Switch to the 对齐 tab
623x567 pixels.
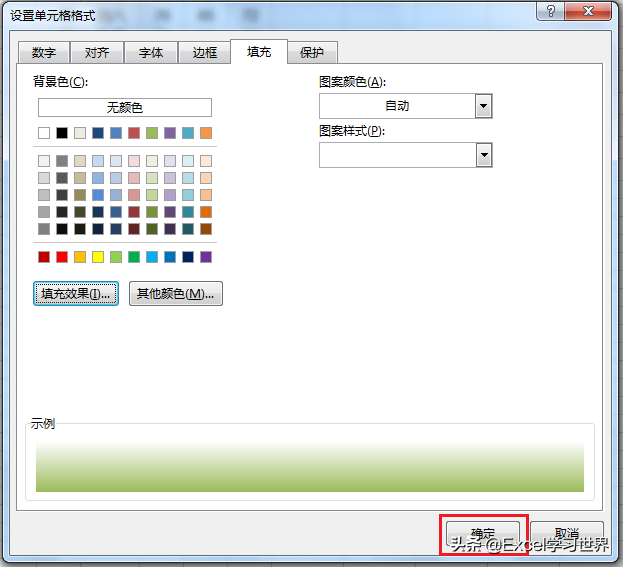pyautogui.click(x=97, y=52)
